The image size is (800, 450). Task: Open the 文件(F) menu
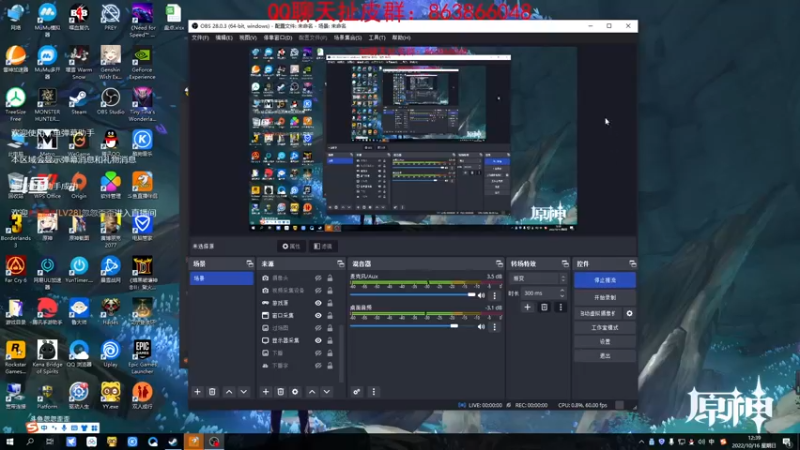tap(201, 38)
